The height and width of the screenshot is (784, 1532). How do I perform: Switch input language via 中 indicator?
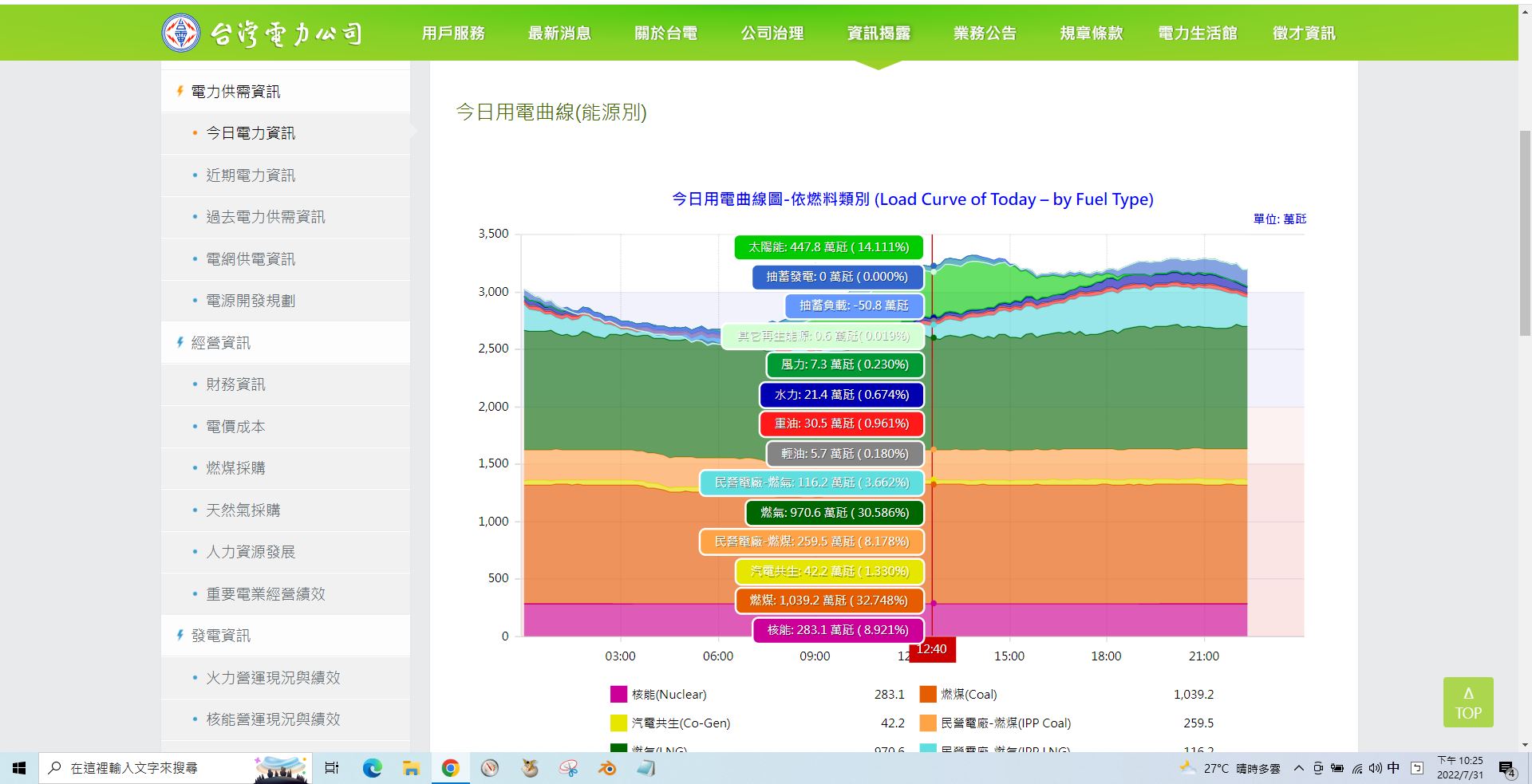pos(1393,767)
